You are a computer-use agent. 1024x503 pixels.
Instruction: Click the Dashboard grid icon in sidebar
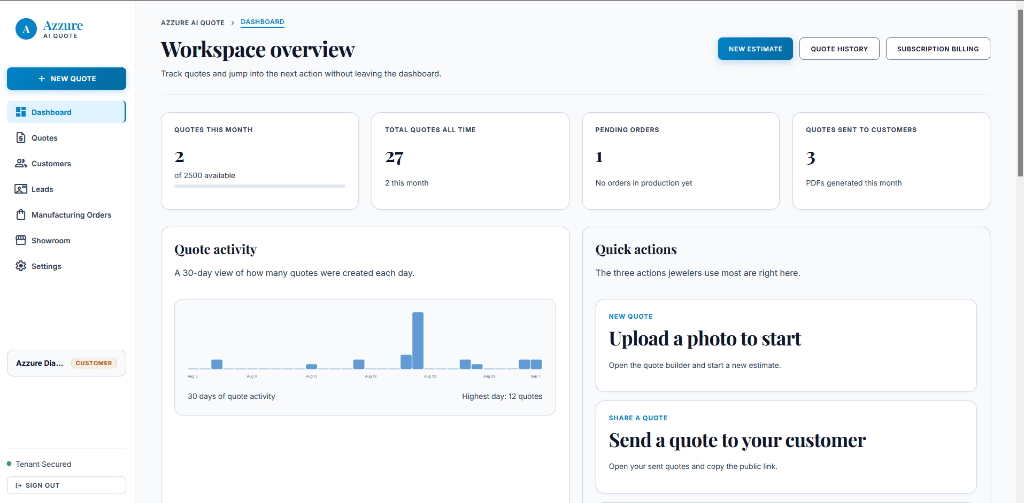click(20, 112)
